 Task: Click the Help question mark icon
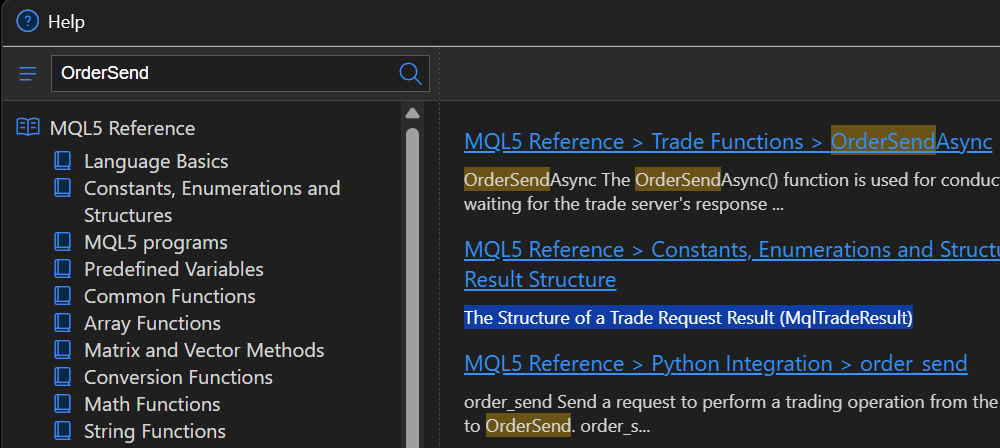pos(27,21)
